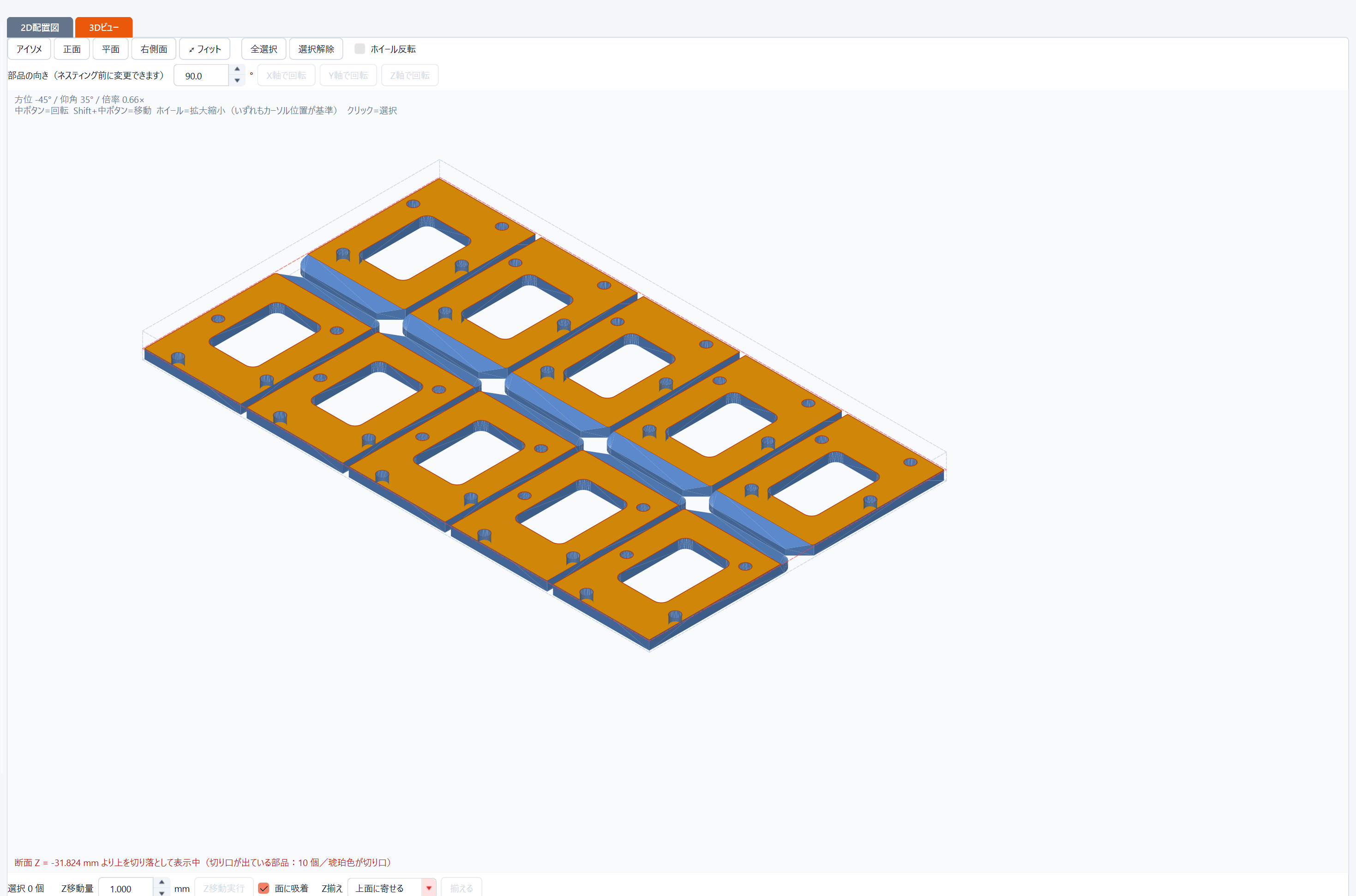This screenshot has width=1356, height=896.
Task: Click the Z軸で回転 button
Action: [410, 75]
